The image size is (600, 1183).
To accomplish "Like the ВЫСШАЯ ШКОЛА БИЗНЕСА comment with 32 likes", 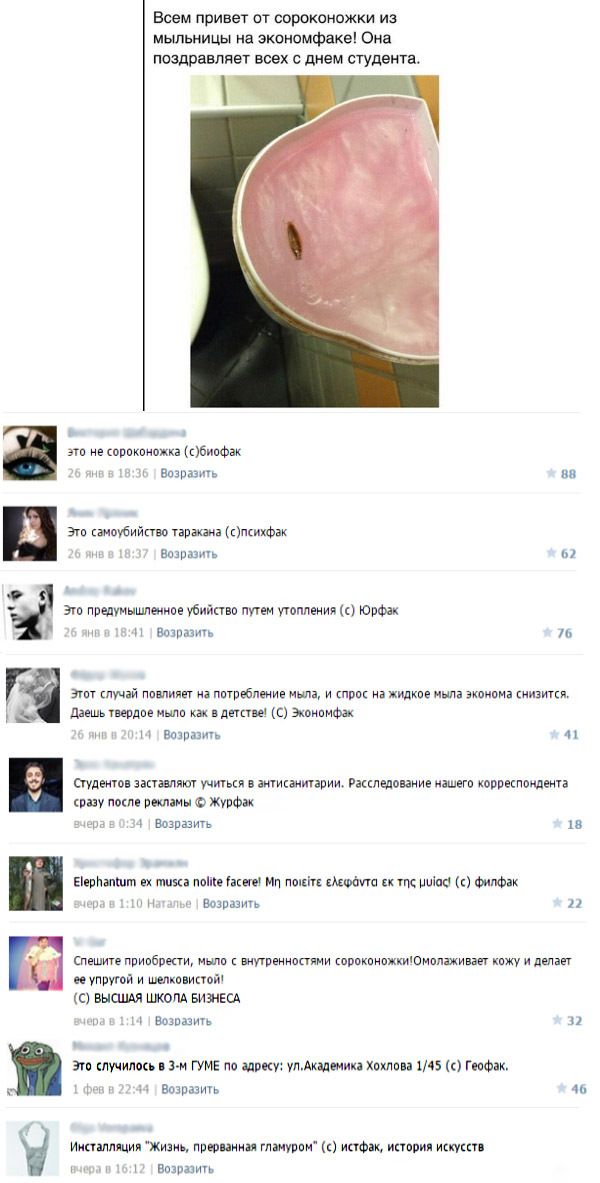I will pos(567,1021).
